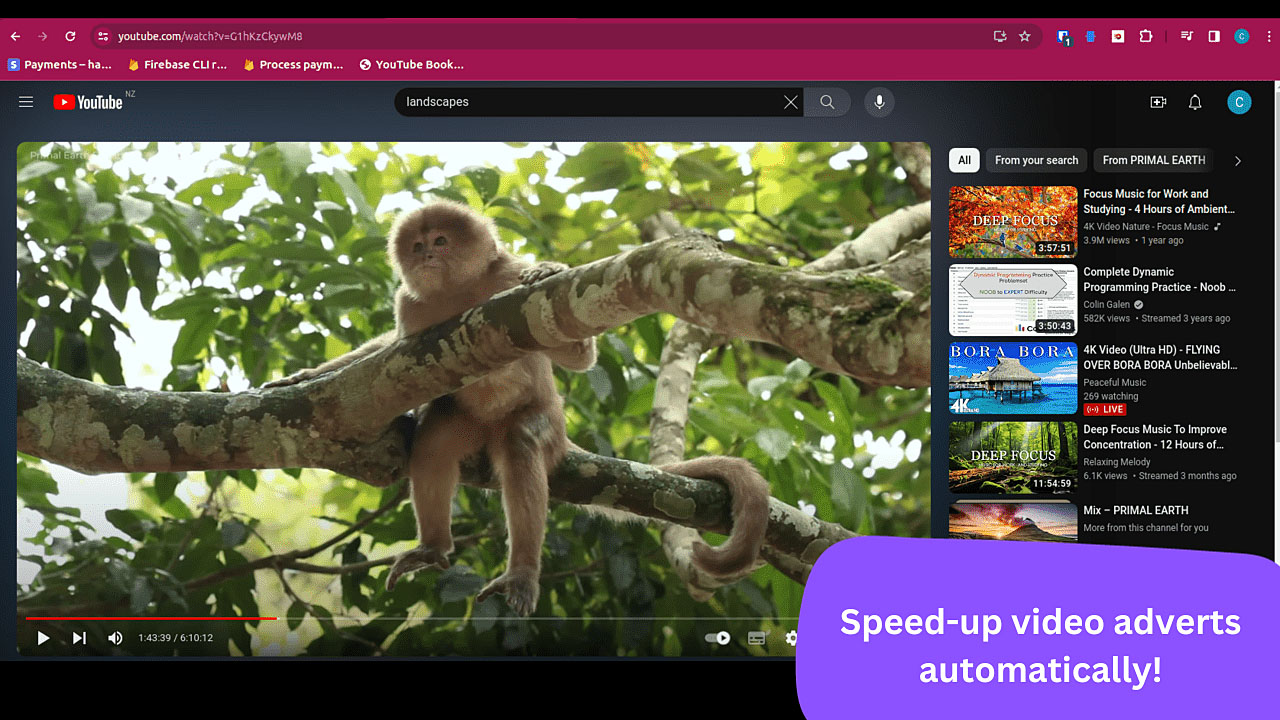Screen dimensions: 1280x720
Task: Toggle subtitles/closed captions
Action: pos(757,638)
